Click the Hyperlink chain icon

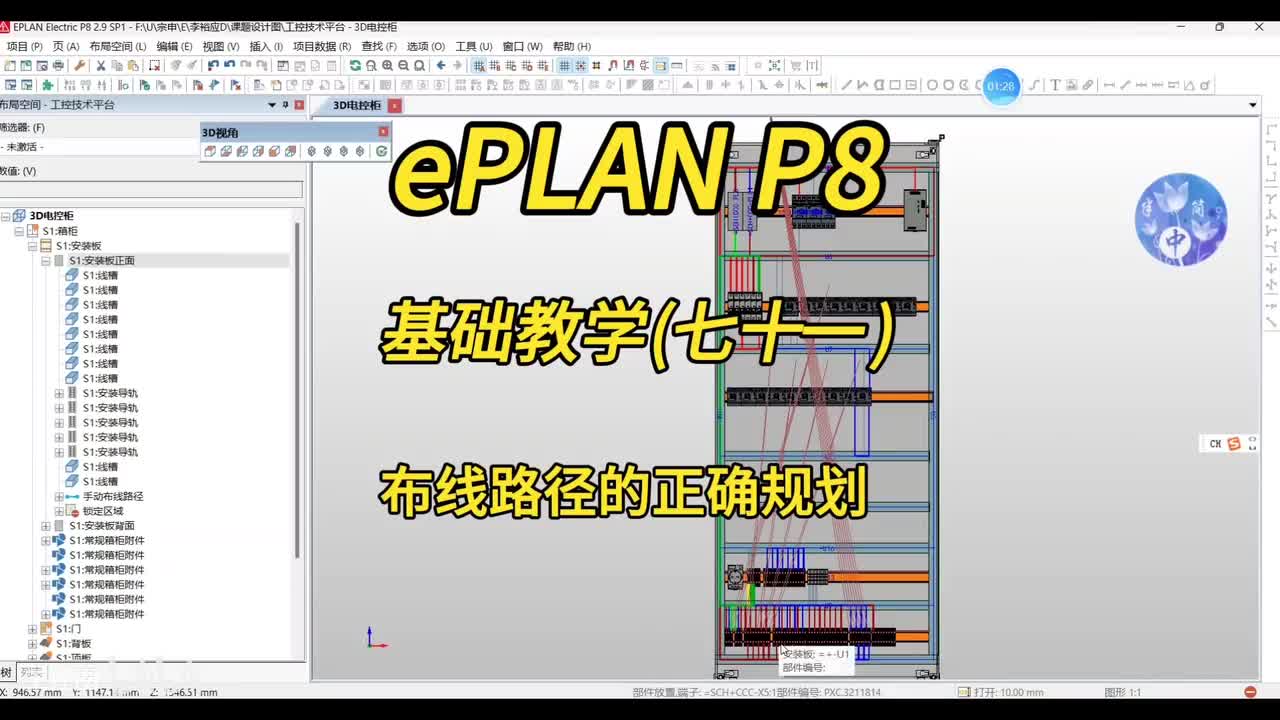pos(1088,85)
